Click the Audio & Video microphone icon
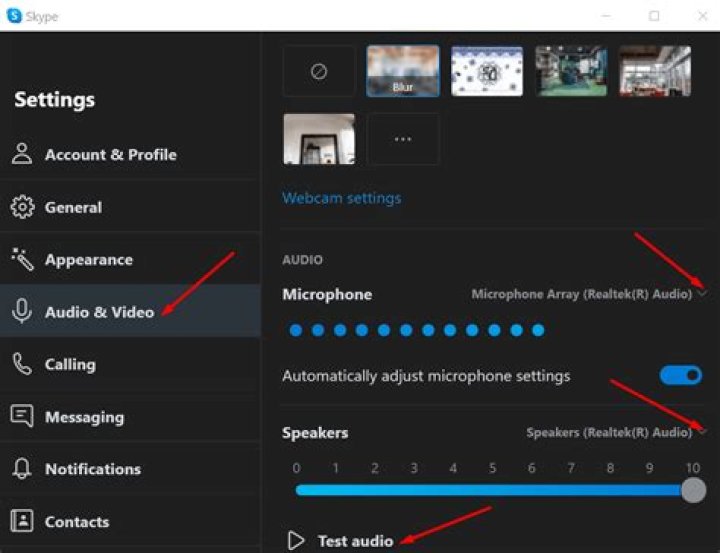 22,311
